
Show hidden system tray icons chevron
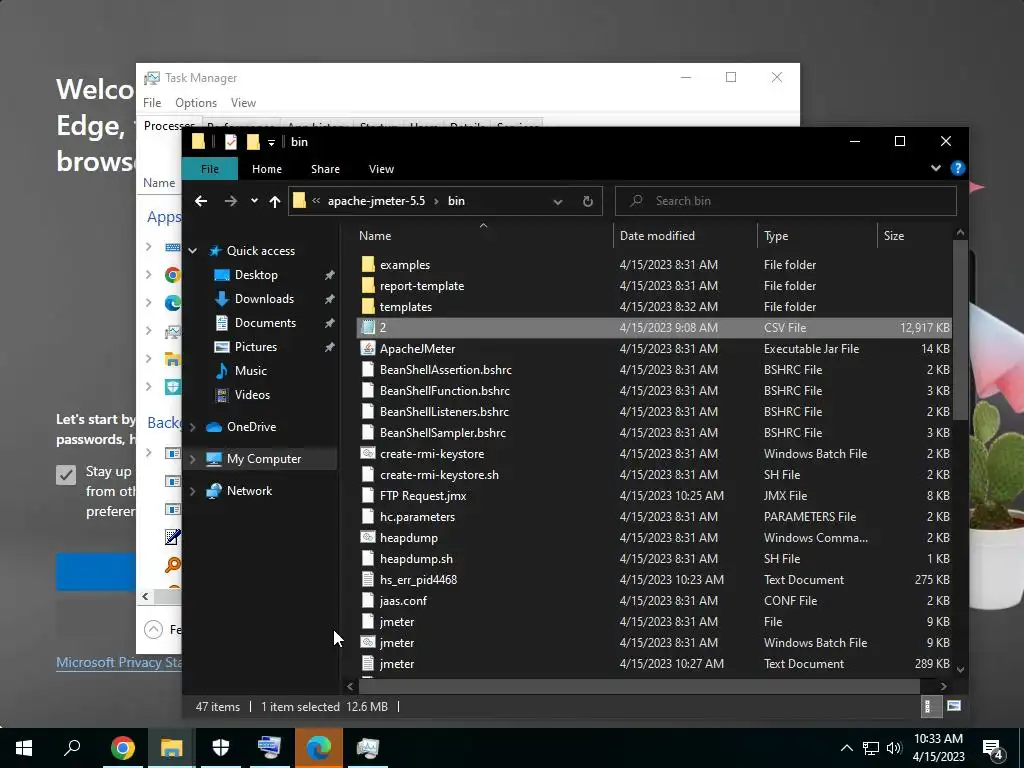coord(846,748)
